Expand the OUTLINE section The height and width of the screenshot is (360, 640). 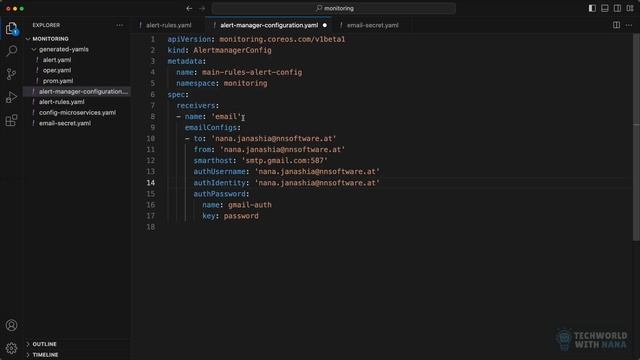[x=44, y=344]
